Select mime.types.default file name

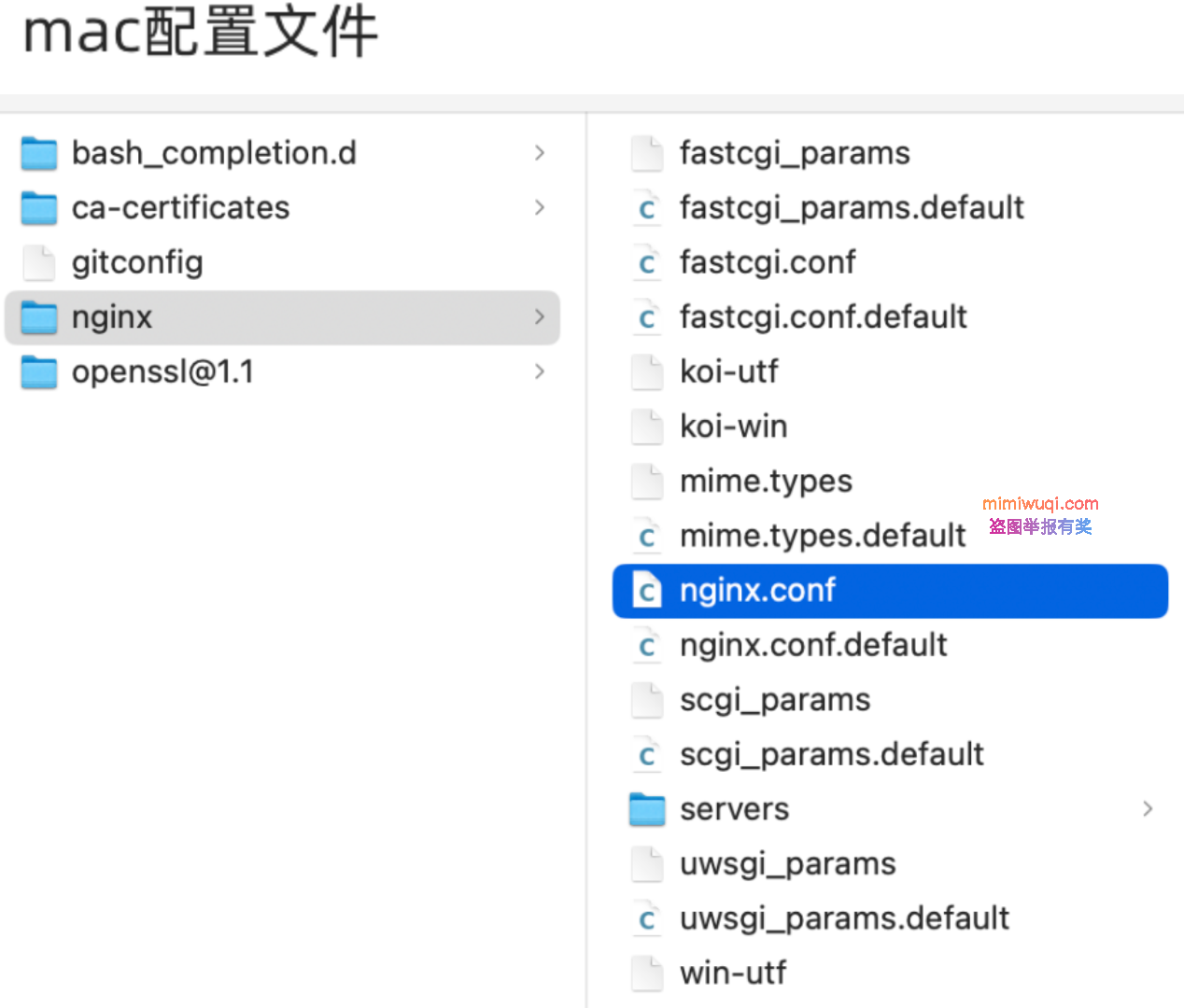[x=823, y=537]
